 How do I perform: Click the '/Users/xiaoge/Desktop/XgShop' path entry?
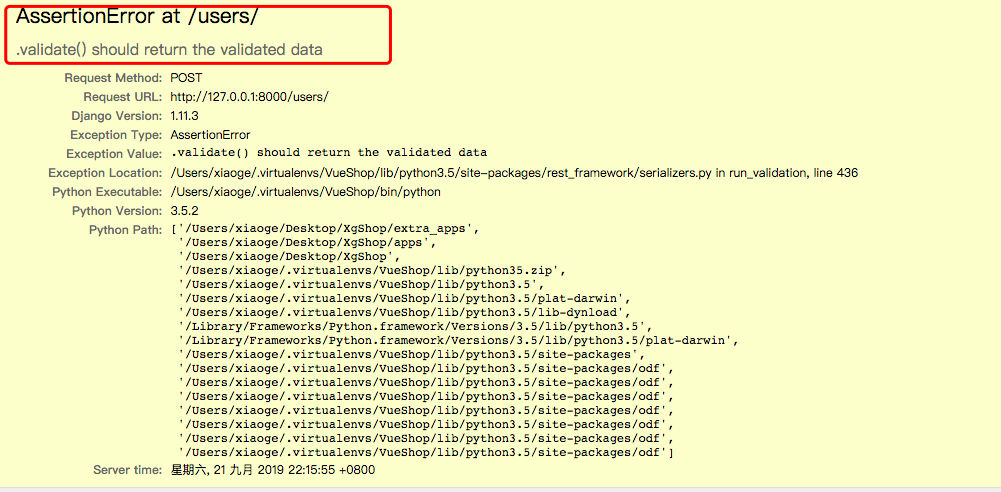(289, 257)
